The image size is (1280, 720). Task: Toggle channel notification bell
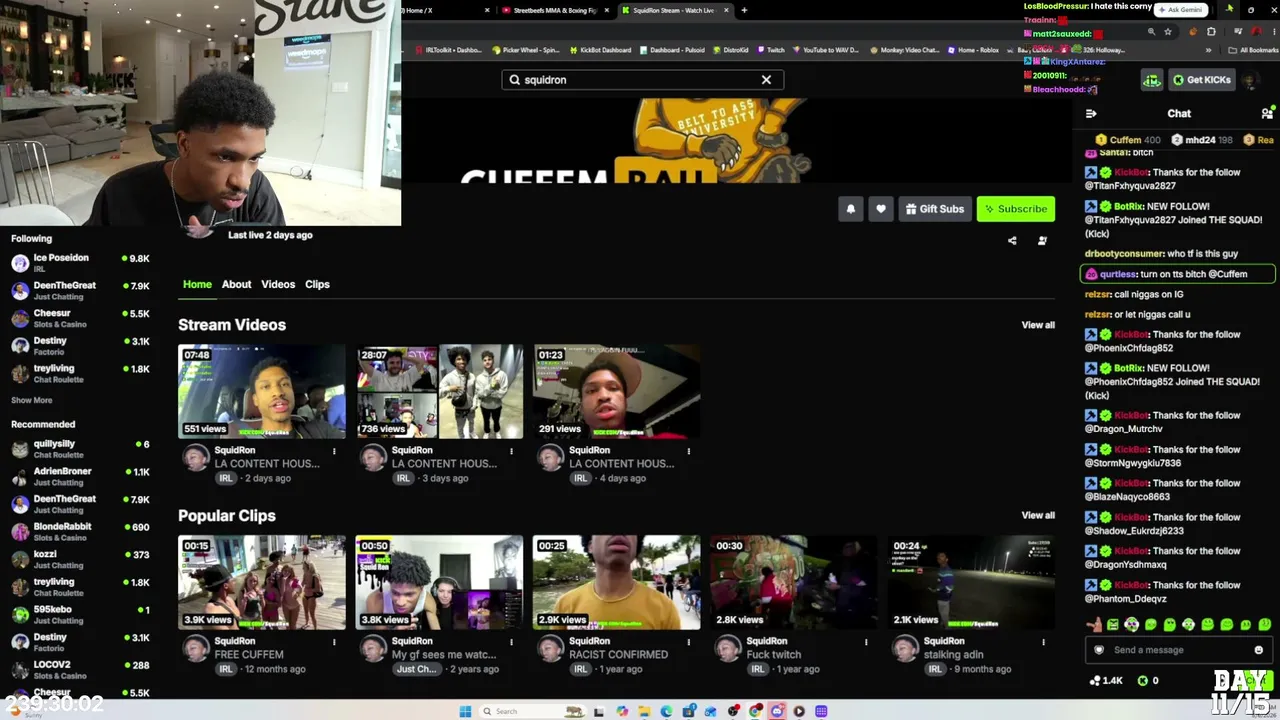[851, 209]
